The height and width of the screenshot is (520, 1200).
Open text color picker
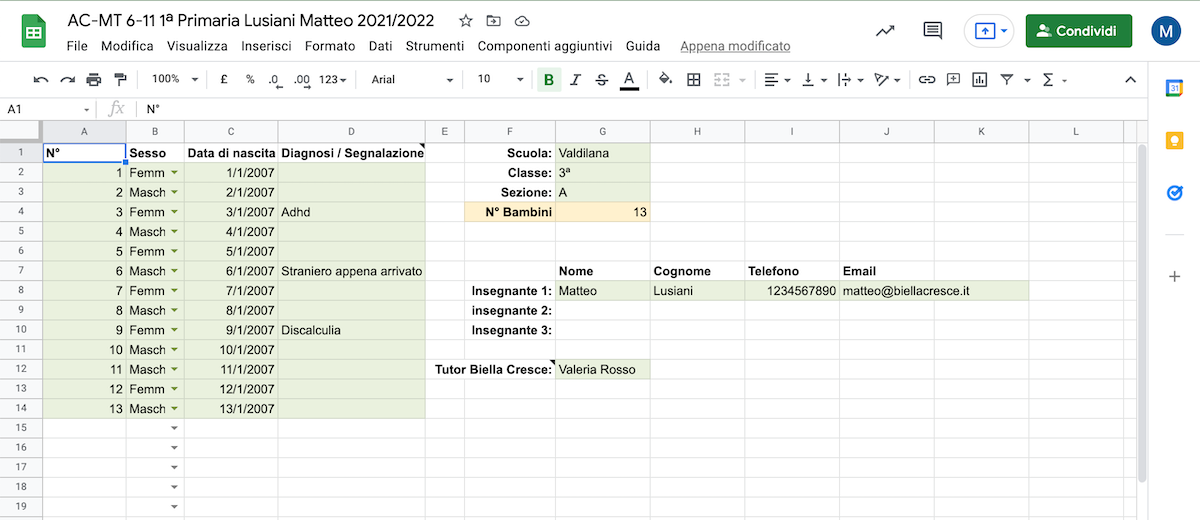click(x=628, y=79)
